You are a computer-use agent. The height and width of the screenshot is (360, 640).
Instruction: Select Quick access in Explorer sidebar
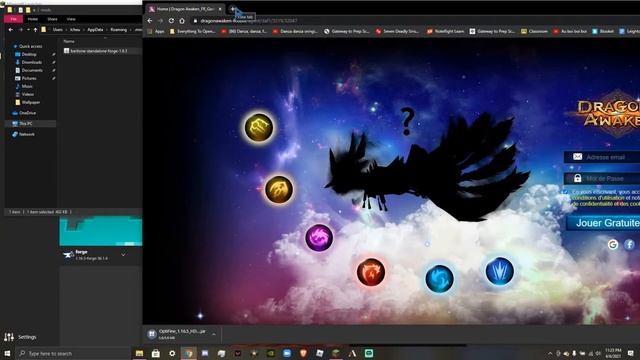click(30, 46)
